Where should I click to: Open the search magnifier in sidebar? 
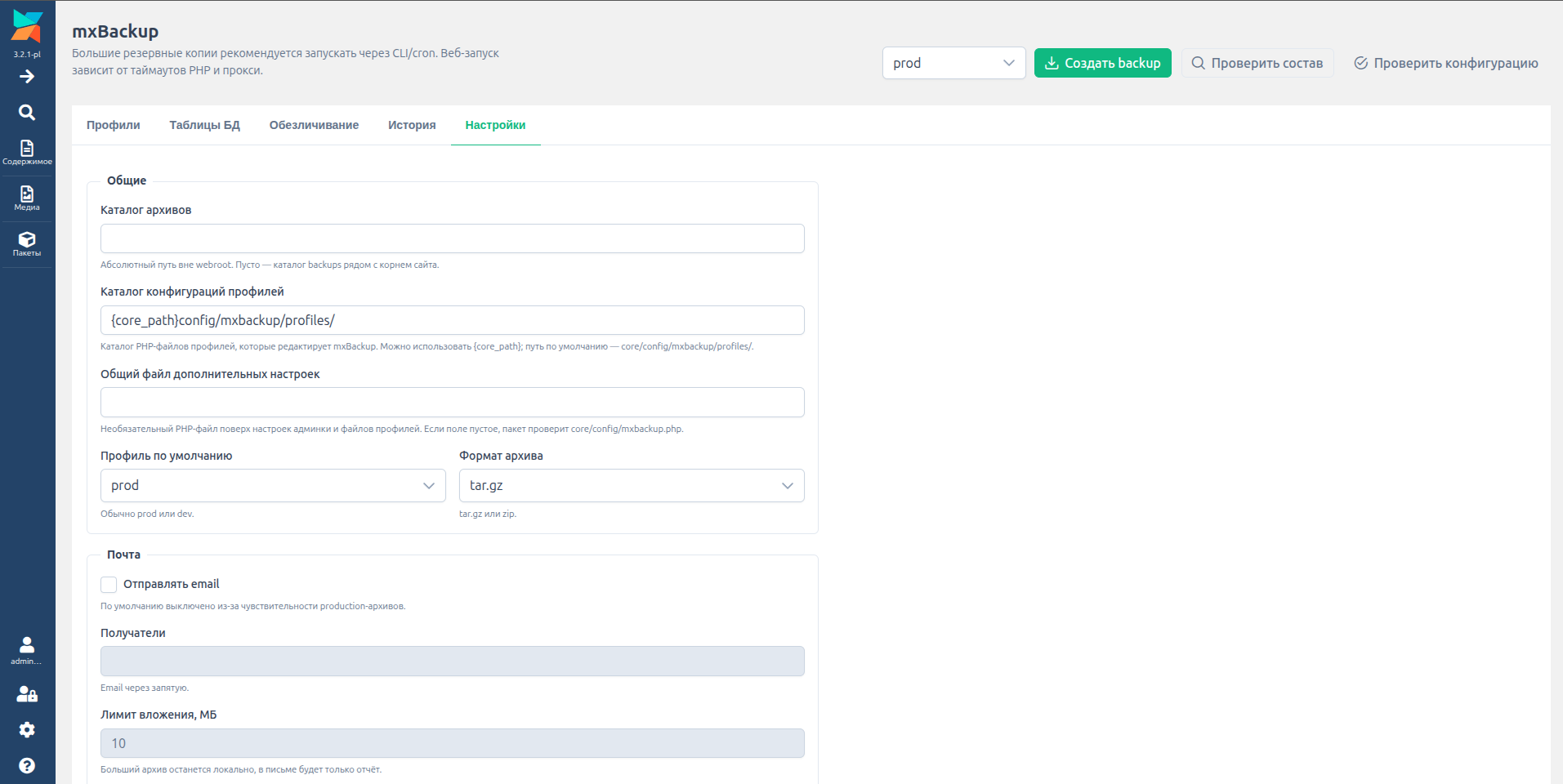tap(27, 113)
